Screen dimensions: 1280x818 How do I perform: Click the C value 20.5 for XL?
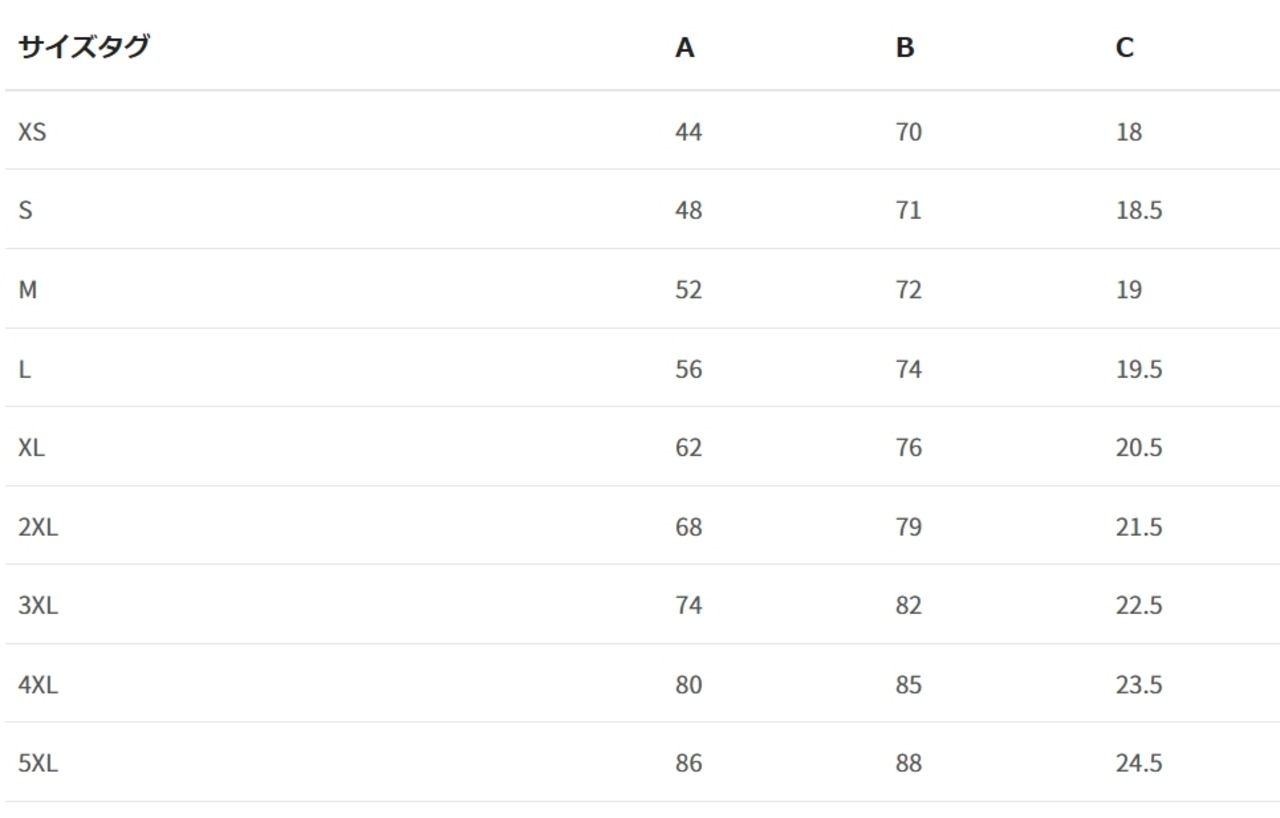point(1139,448)
